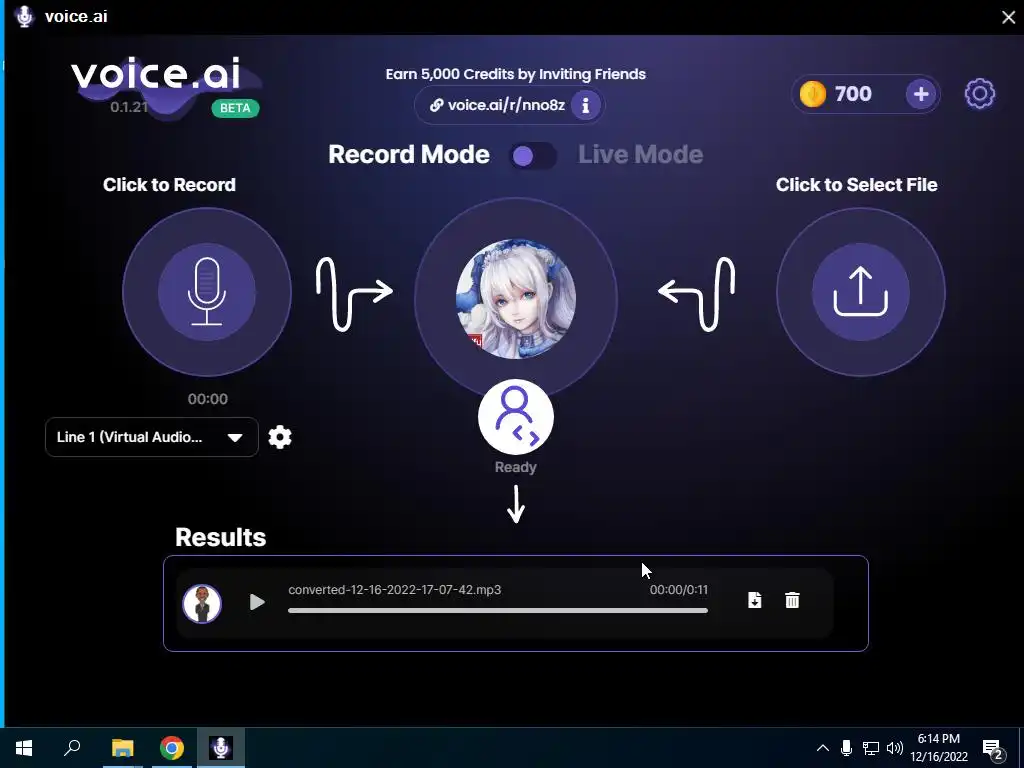Click the Earn 5,000 Credits text

pyautogui.click(x=515, y=74)
